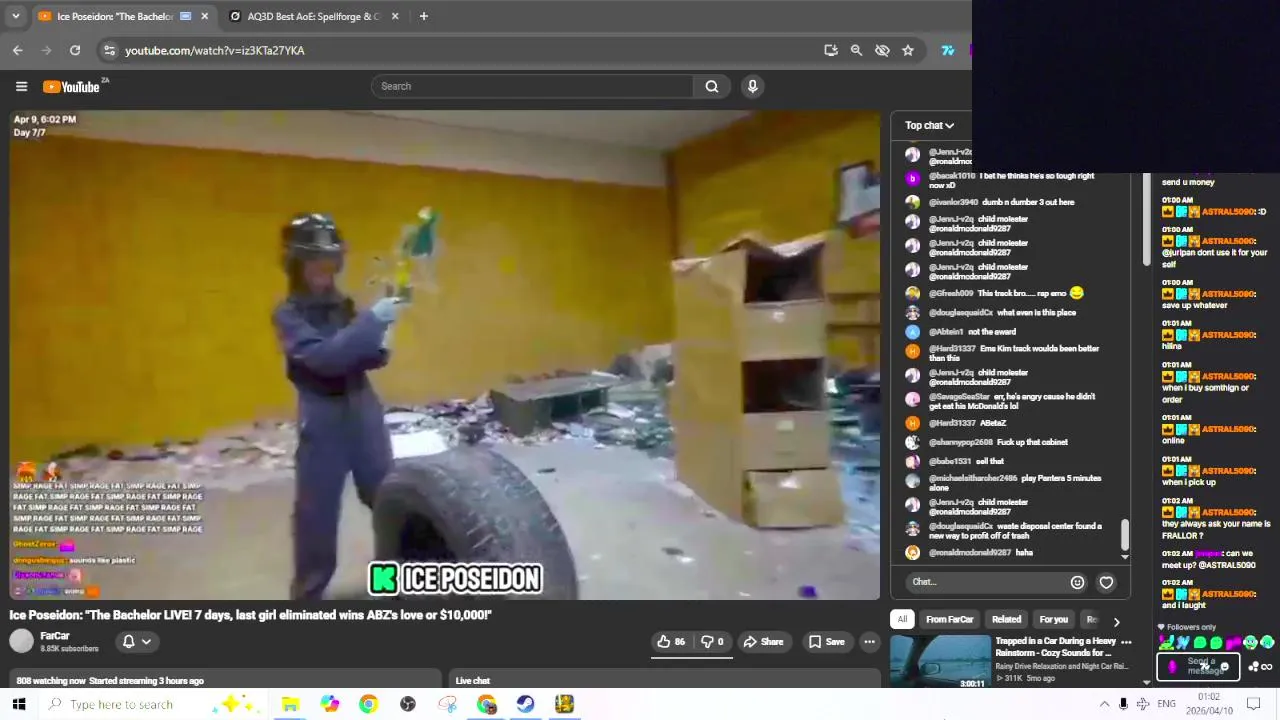The image size is (1280, 720).
Task: Click the crossed-out eye icon in address bar
Action: tap(882, 50)
